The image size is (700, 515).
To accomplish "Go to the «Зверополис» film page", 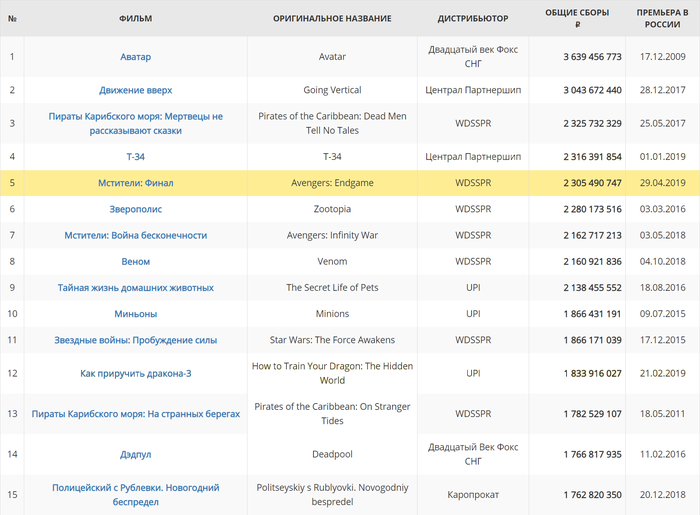I will click(135, 209).
